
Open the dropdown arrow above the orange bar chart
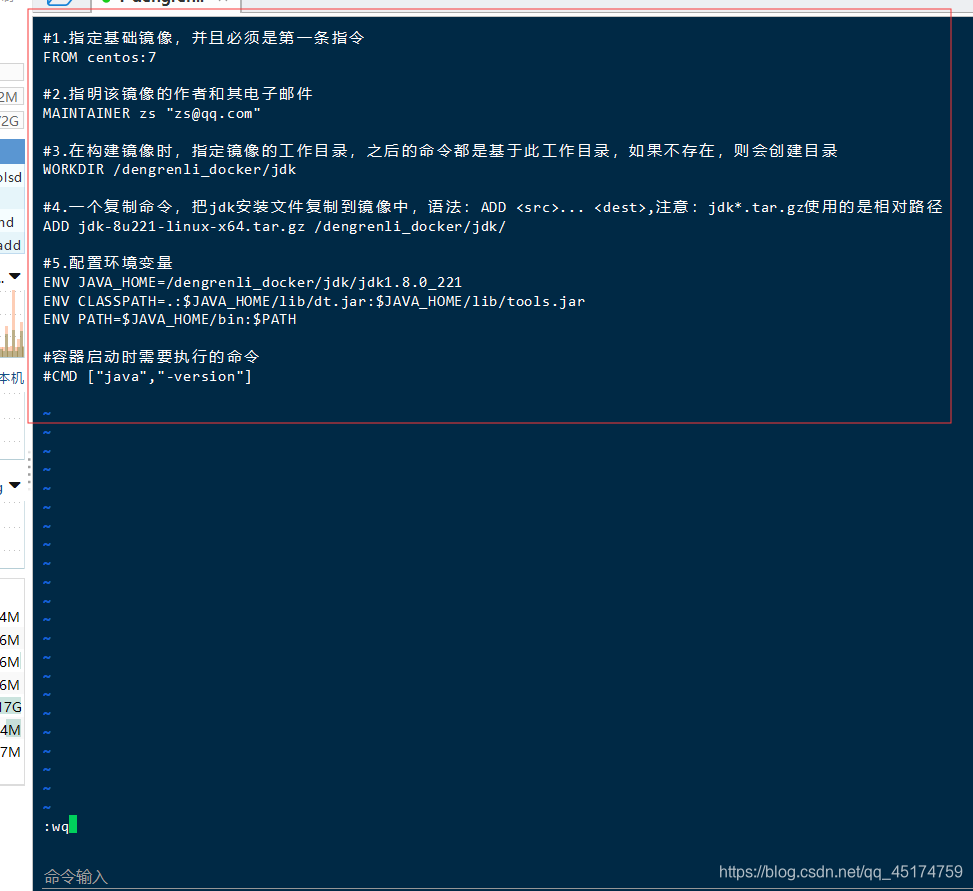coord(15,275)
